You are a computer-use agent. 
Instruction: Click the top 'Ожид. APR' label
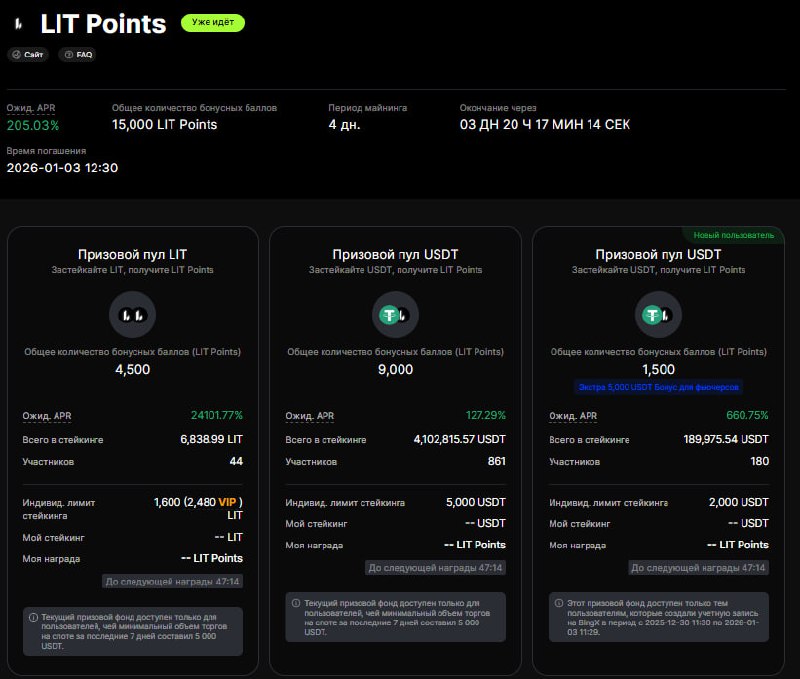pyautogui.click(x=31, y=108)
